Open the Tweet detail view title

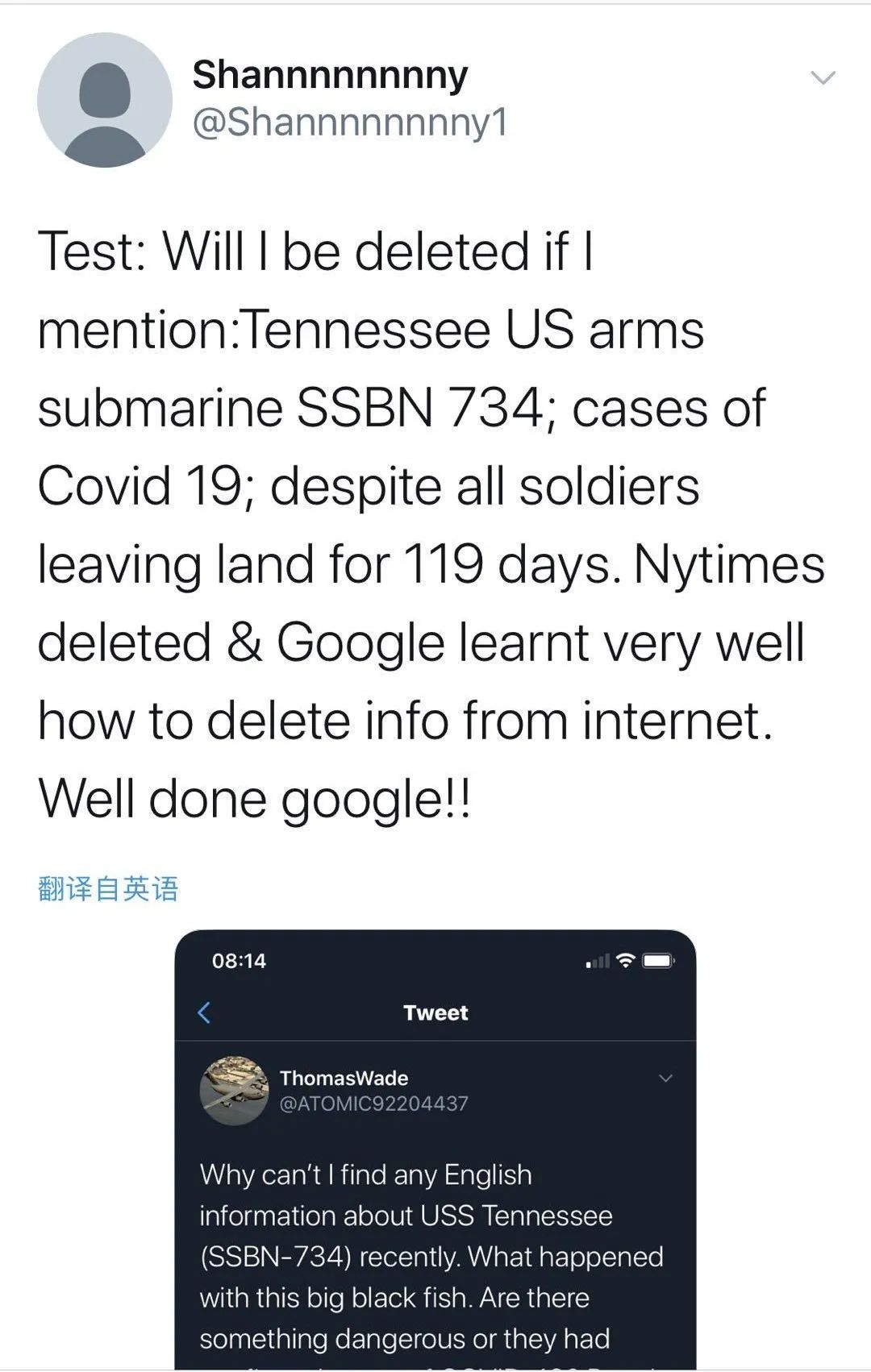coord(435,1013)
